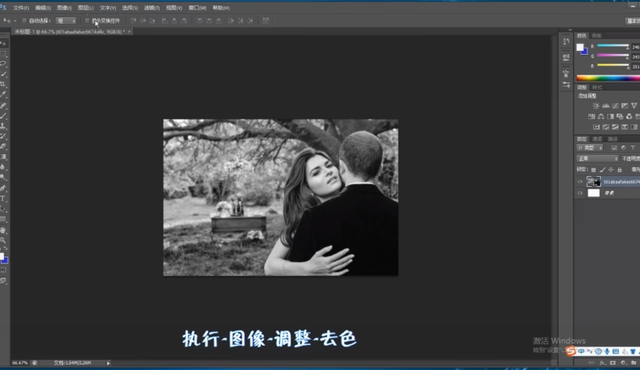
Task: Select the Crop tool
Action: tap(3, 84)
